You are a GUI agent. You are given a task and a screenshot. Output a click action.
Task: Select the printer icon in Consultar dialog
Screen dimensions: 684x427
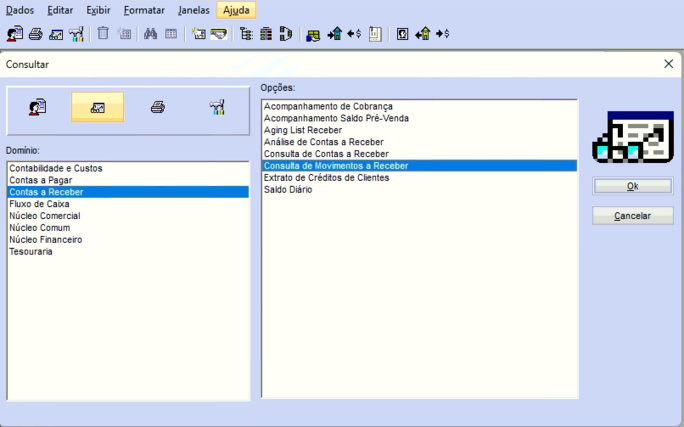click(x=158, y=107)
